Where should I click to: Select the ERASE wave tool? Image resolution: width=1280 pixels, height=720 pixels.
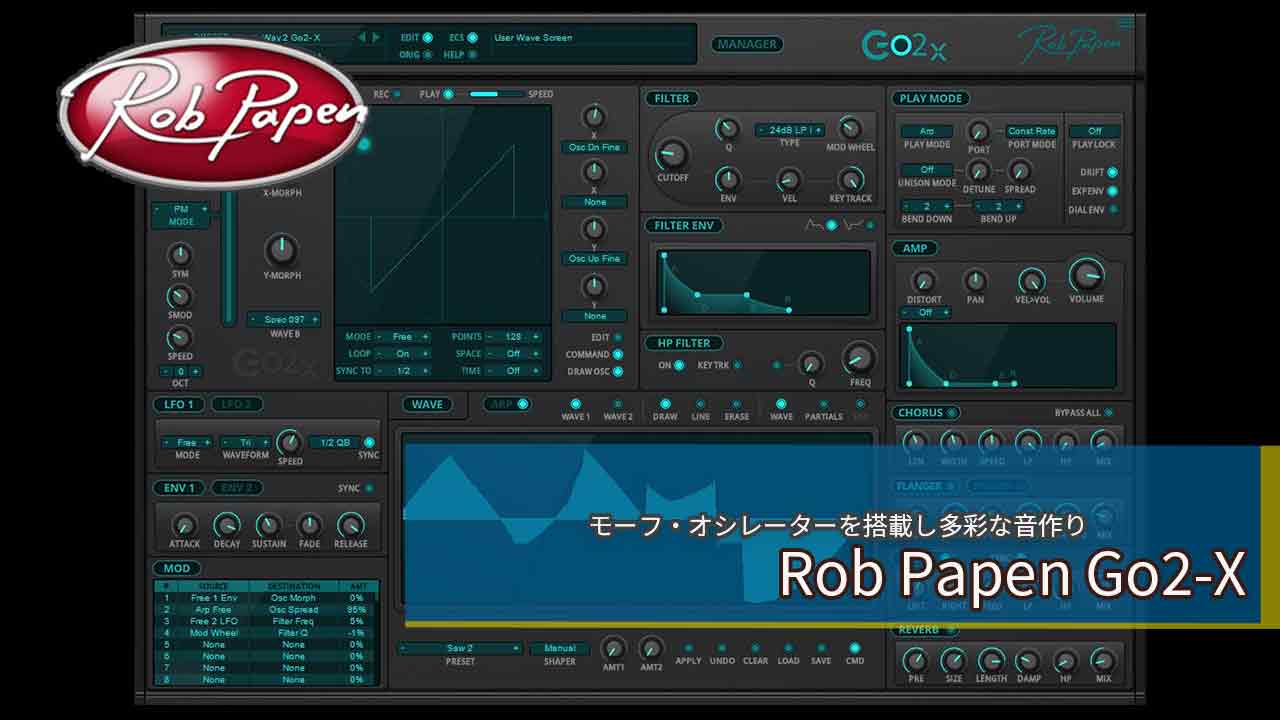(x=736, y=404)
